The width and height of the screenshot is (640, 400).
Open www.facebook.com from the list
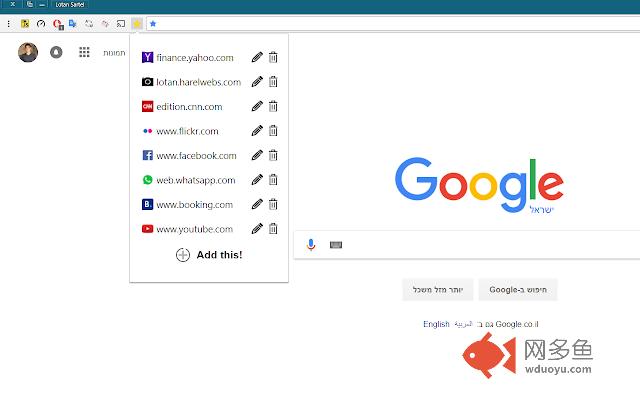pos(189,156)
